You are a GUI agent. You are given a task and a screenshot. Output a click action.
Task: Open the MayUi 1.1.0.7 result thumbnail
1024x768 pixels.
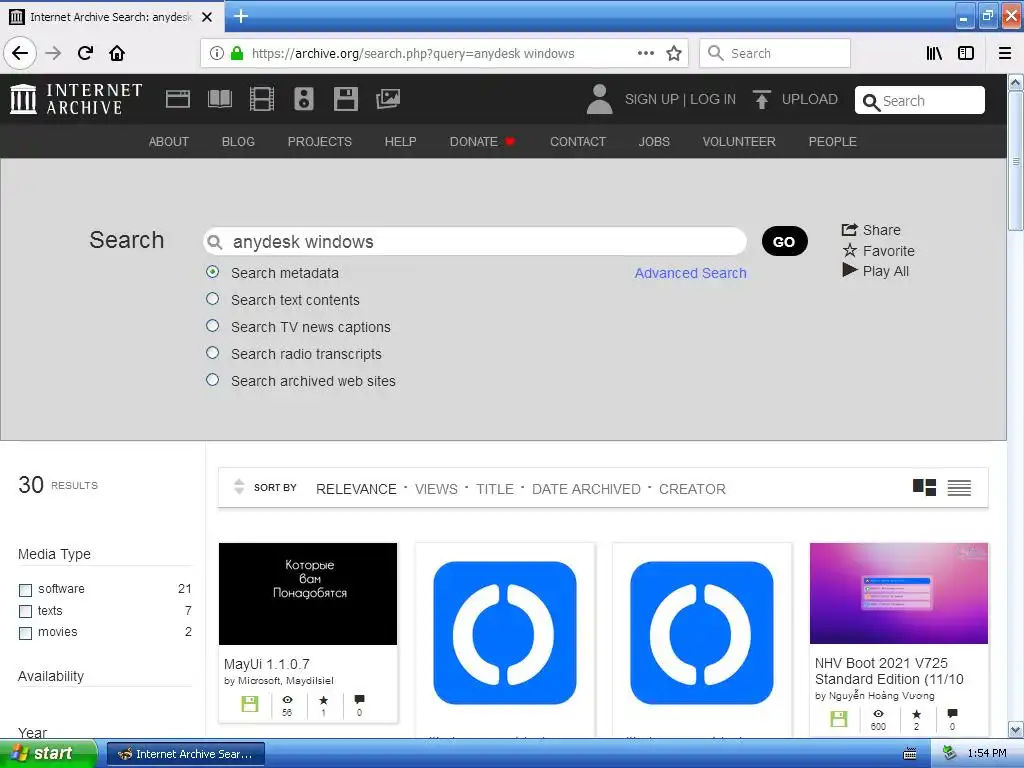[308, 594]
